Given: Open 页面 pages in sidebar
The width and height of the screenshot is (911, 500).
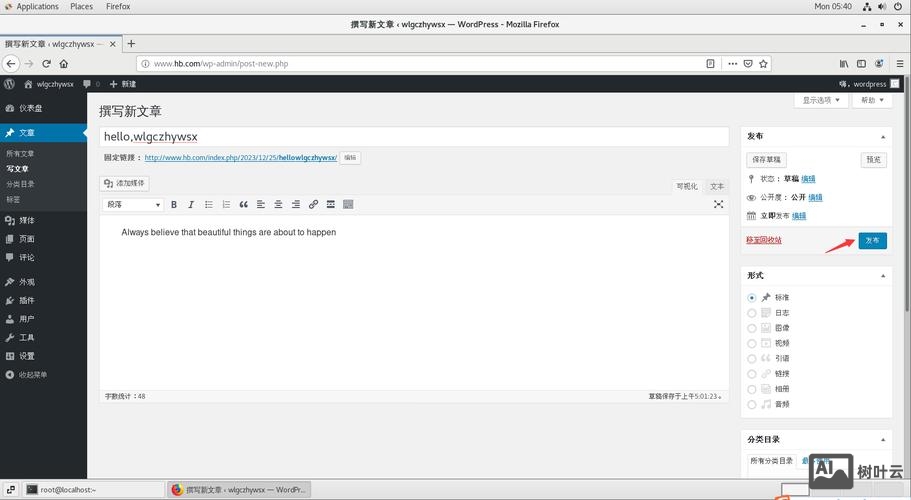Looking at the screenshot, I should point(43,239).
